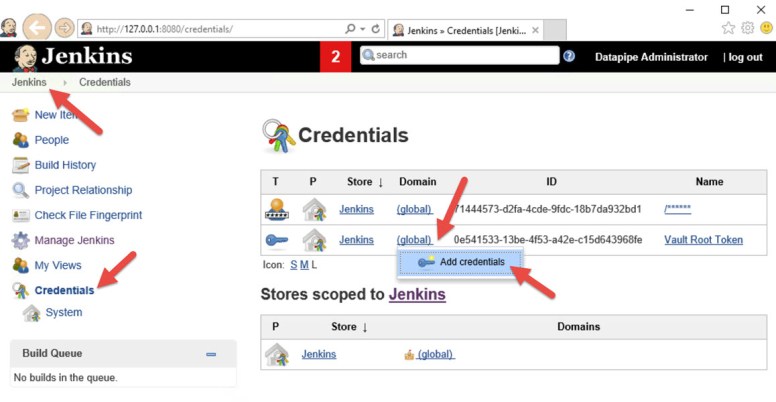Click username-password type icon in first row
776x402 pixels.
click(277, 209)
